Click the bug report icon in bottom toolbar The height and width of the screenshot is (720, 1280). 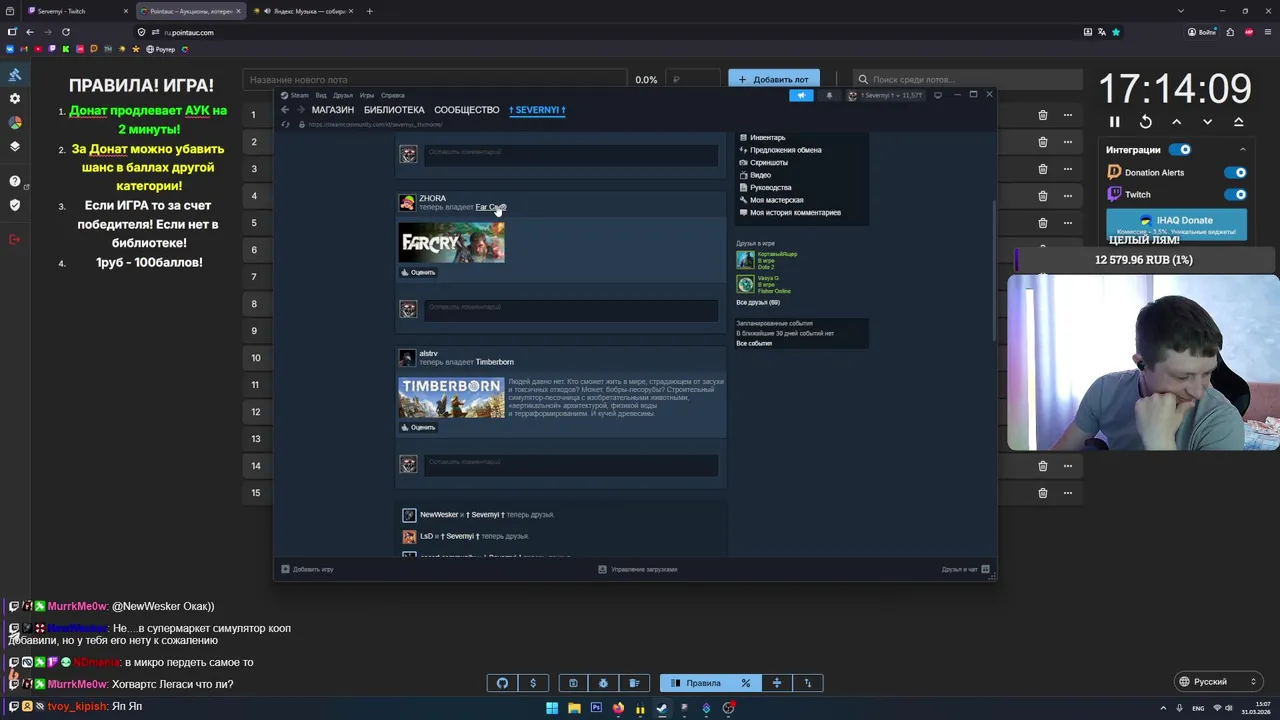coord(604,683)
